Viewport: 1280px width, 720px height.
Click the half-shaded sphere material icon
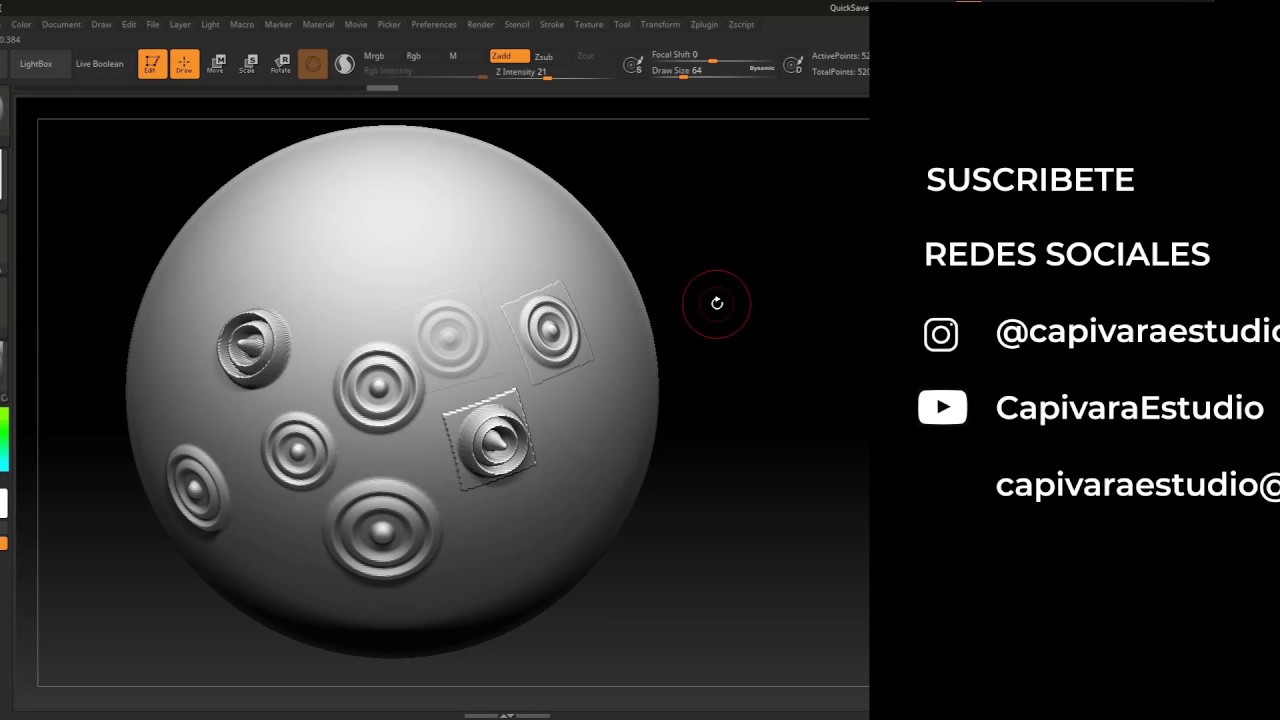(344, 64)
